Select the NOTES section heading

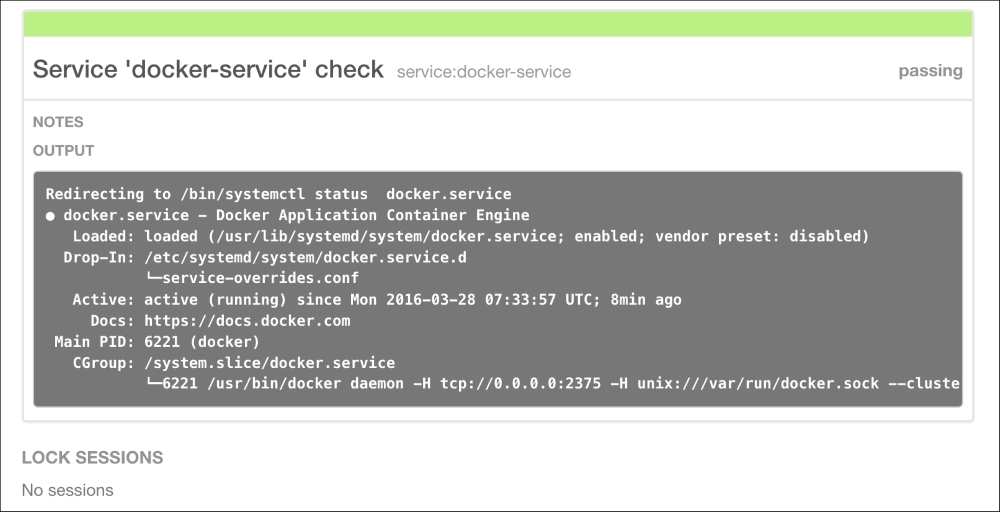[x=58, y=122]
